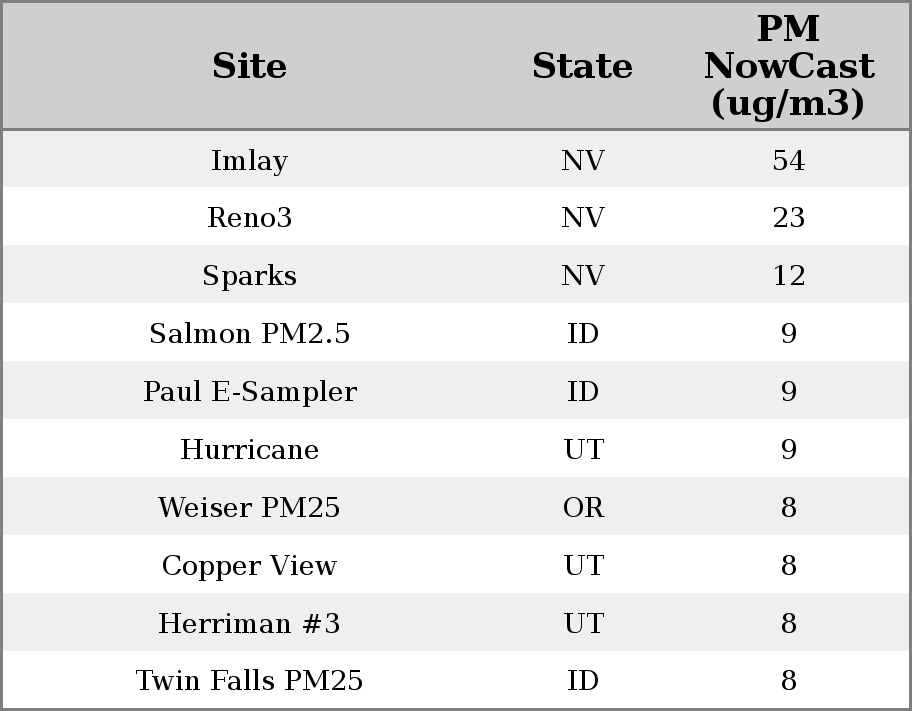Click Reno3's PM value of 23
This screenshot has width=912, height=711.
(x=788, y=218)
